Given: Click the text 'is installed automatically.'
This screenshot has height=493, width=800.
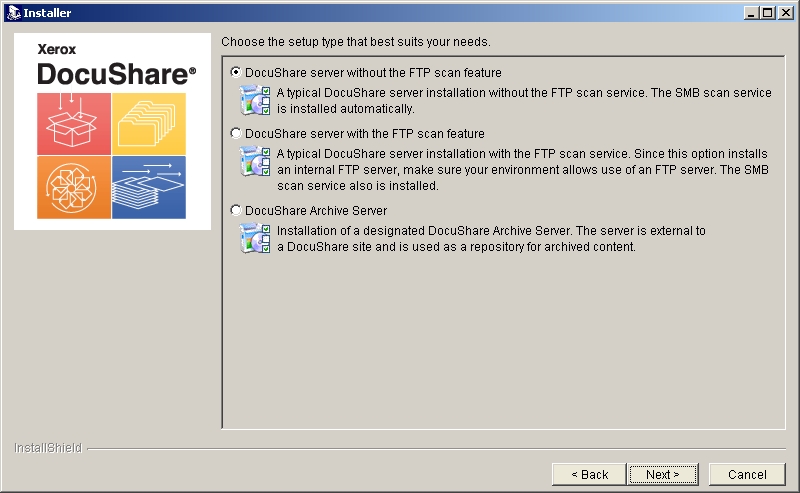Looking at the screenshot, I should 346,109.
